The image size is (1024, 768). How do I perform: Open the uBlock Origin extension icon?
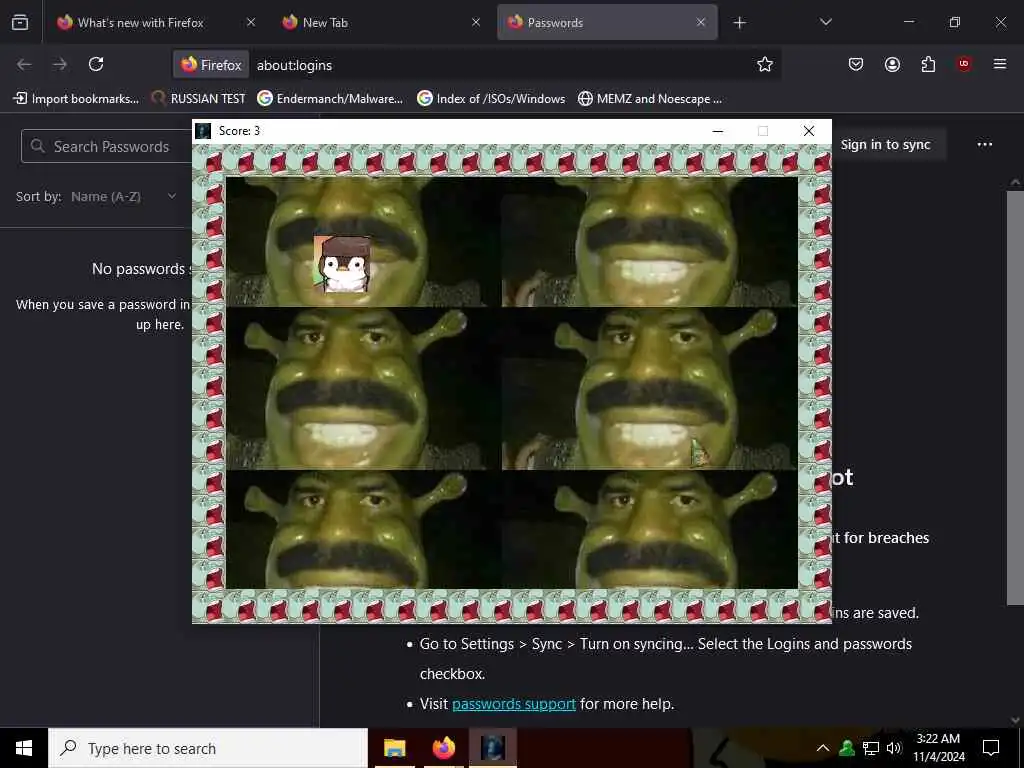click(x=964, y=64)
